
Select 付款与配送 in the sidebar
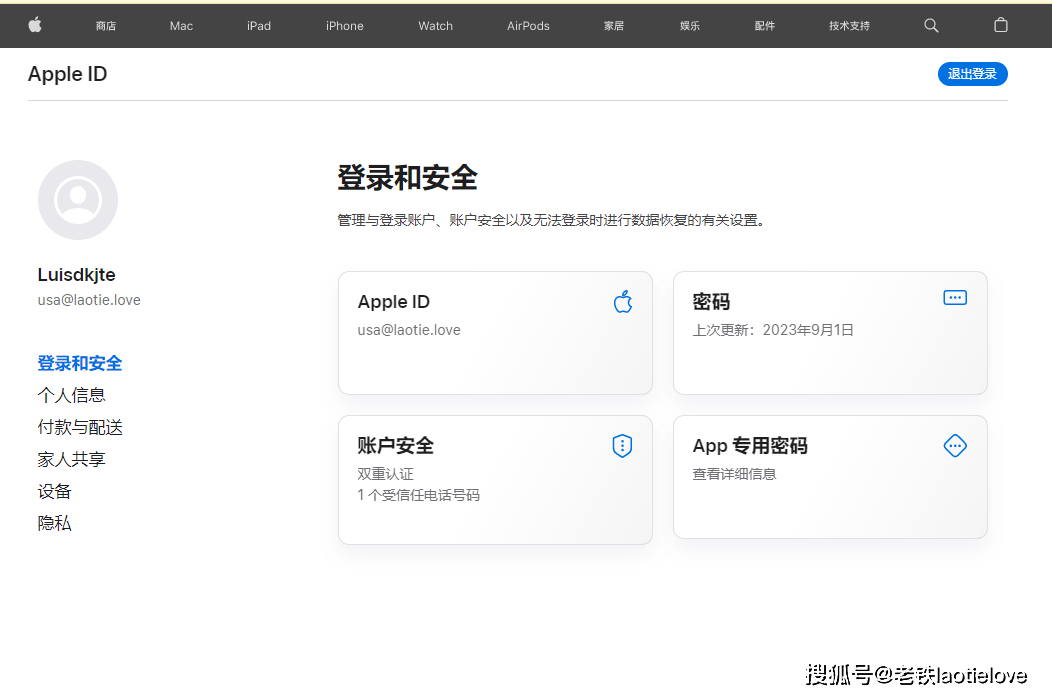click(80, 427)
